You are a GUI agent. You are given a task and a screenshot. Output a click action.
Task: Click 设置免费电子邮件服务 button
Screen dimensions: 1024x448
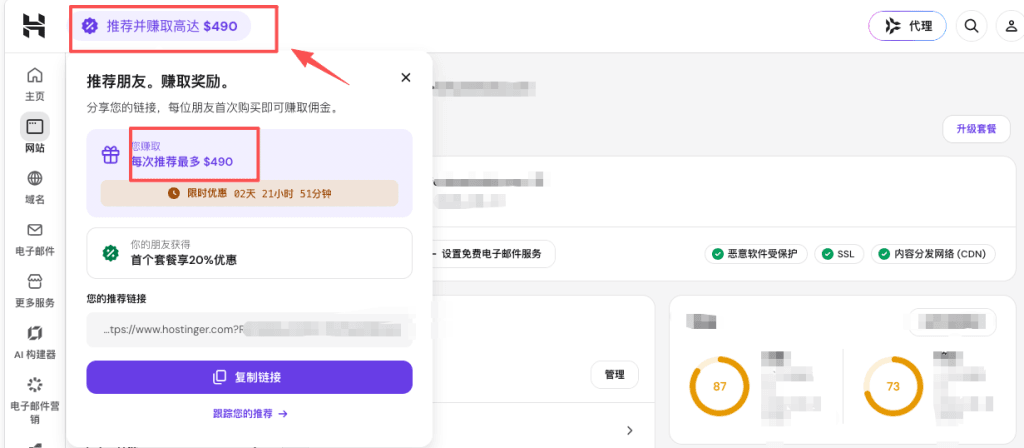click(x=491, y=254)
